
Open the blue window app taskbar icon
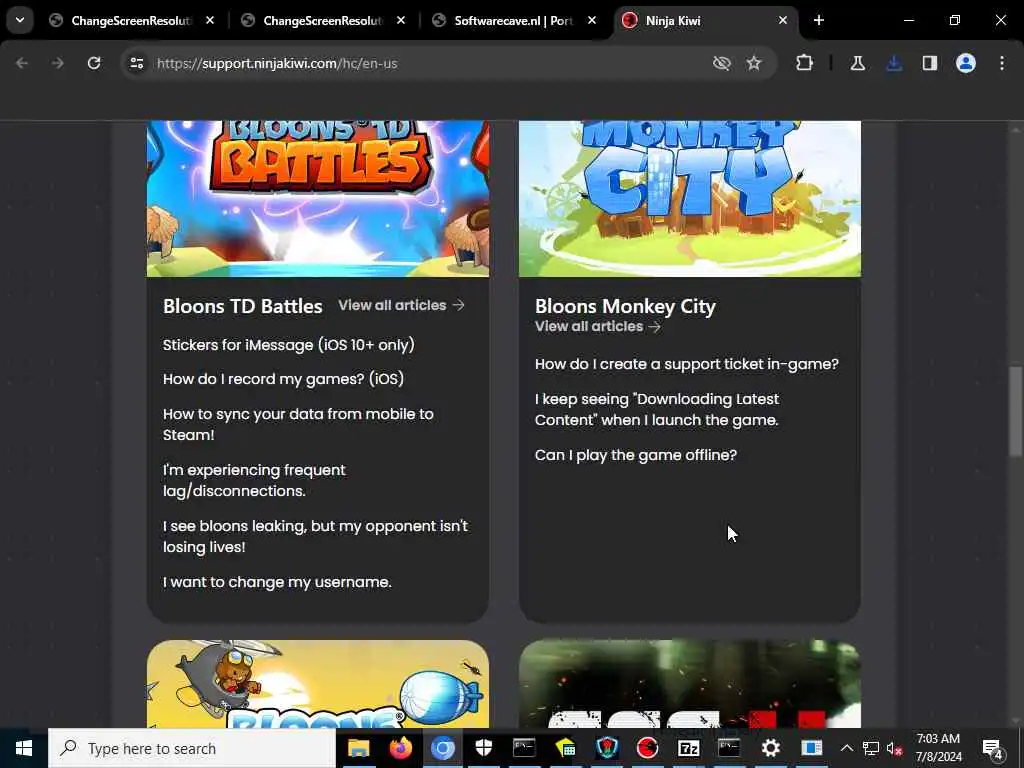(x=812, y=748)
